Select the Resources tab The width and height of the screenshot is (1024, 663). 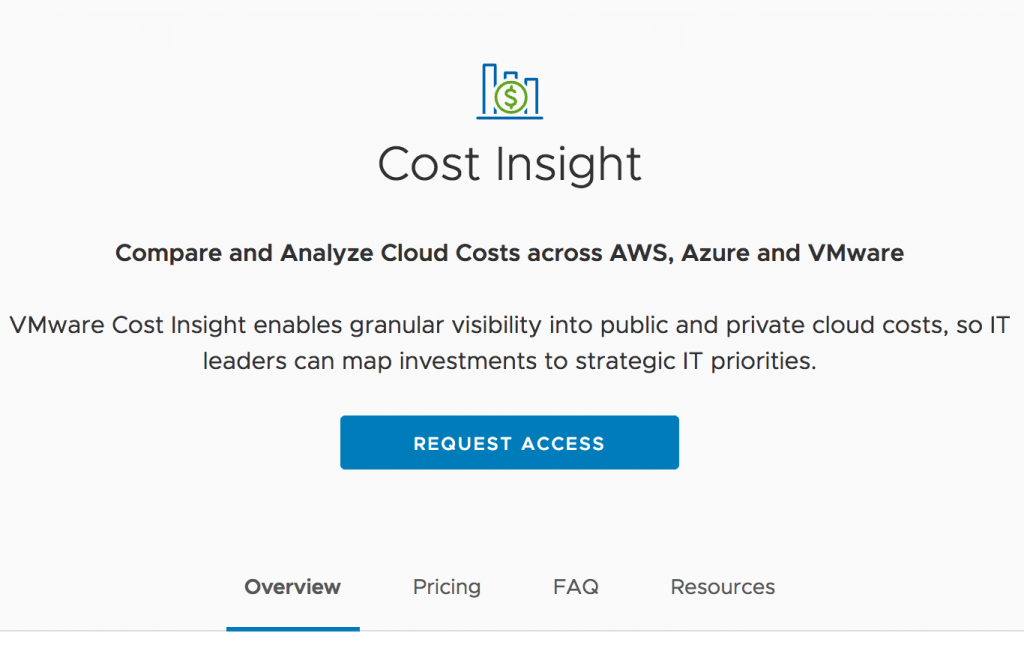coord(722,587)
